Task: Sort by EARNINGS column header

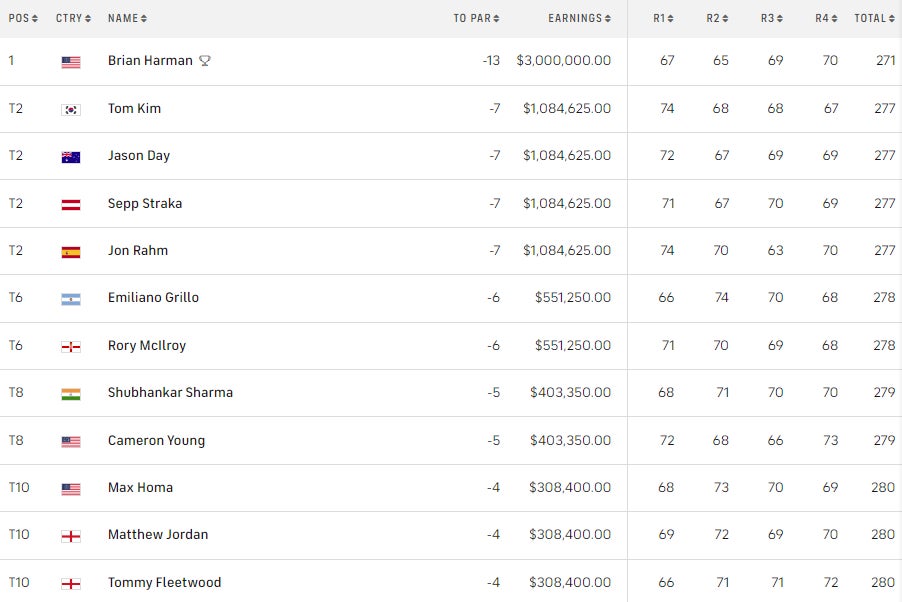Action: [579, 18]
